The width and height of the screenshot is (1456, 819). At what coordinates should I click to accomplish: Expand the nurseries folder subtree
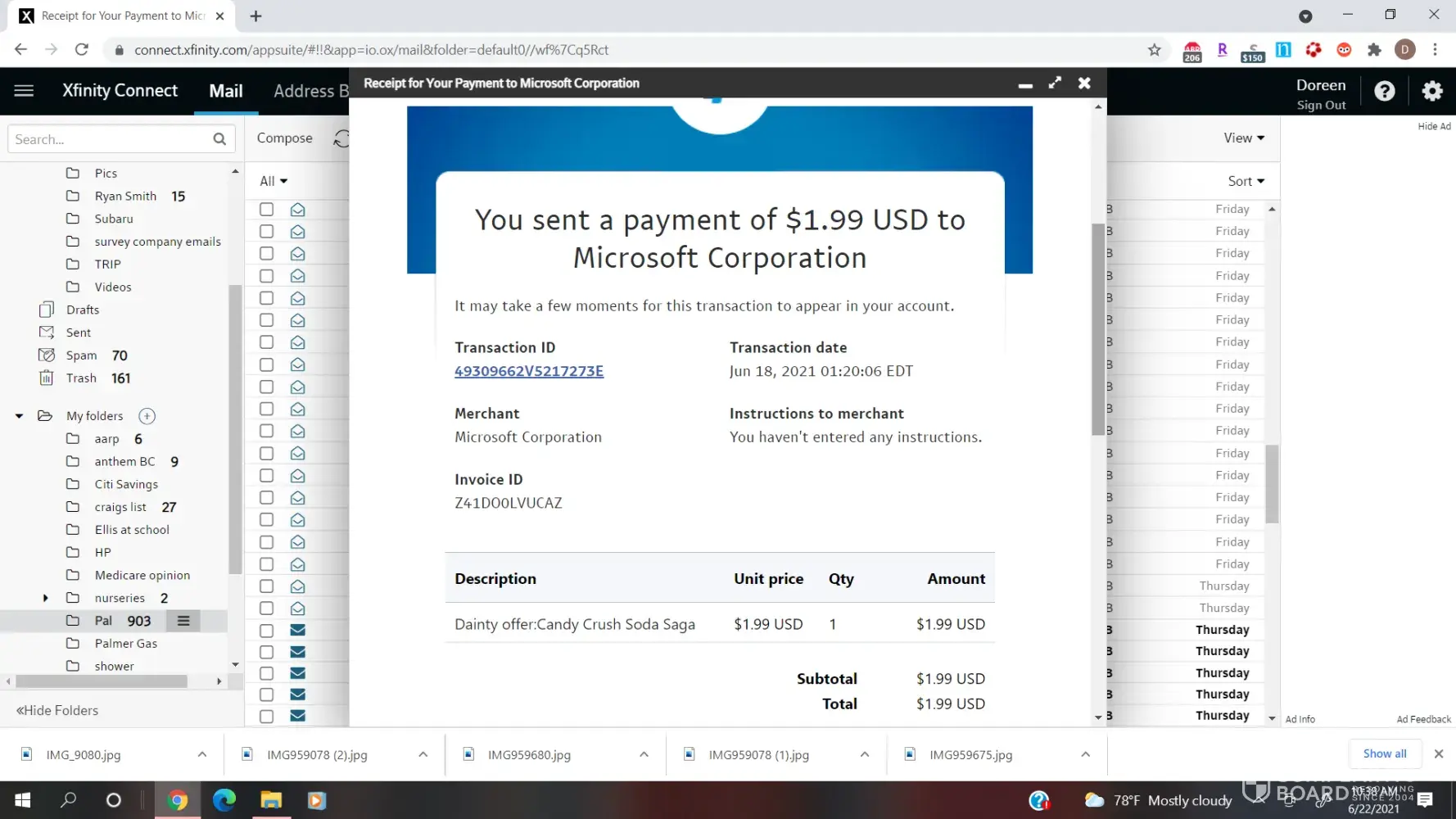46,598
